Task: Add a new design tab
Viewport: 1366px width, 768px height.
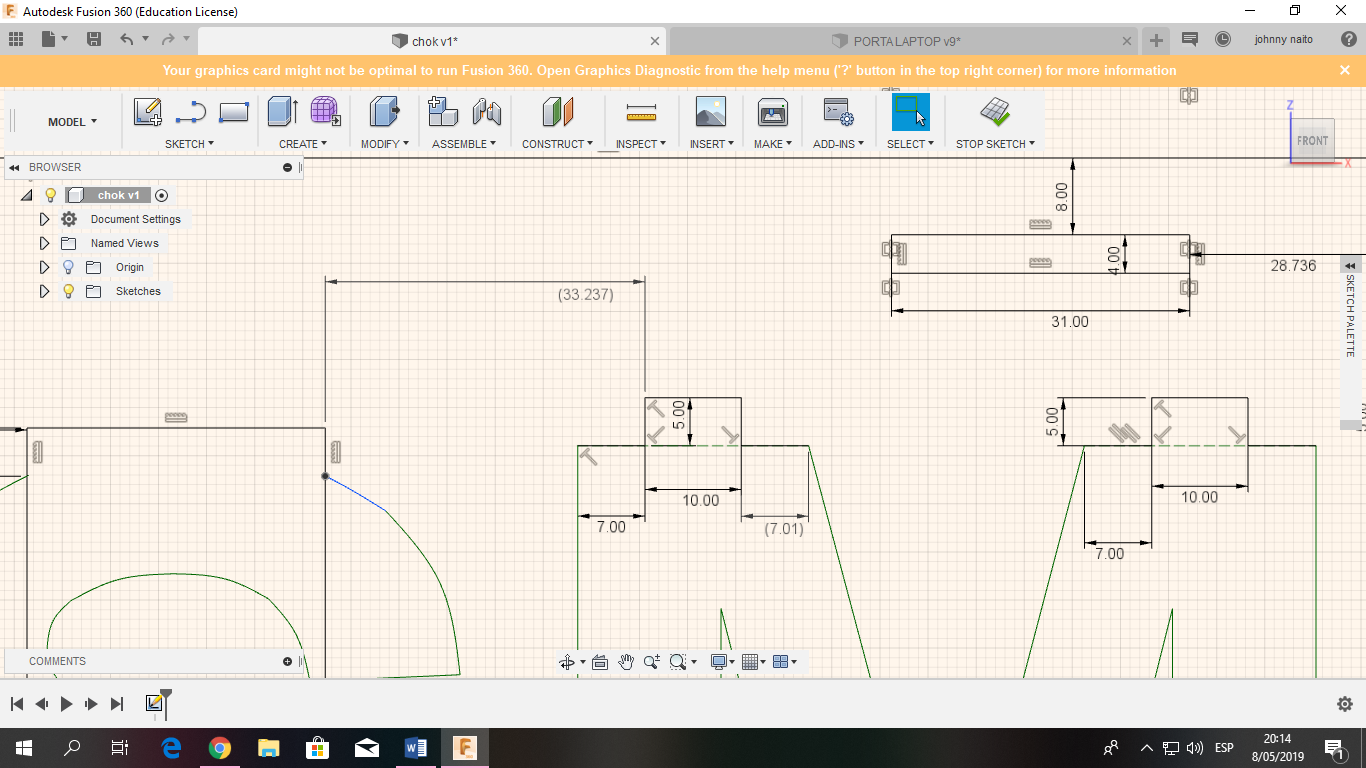Action: [1156, 40]
